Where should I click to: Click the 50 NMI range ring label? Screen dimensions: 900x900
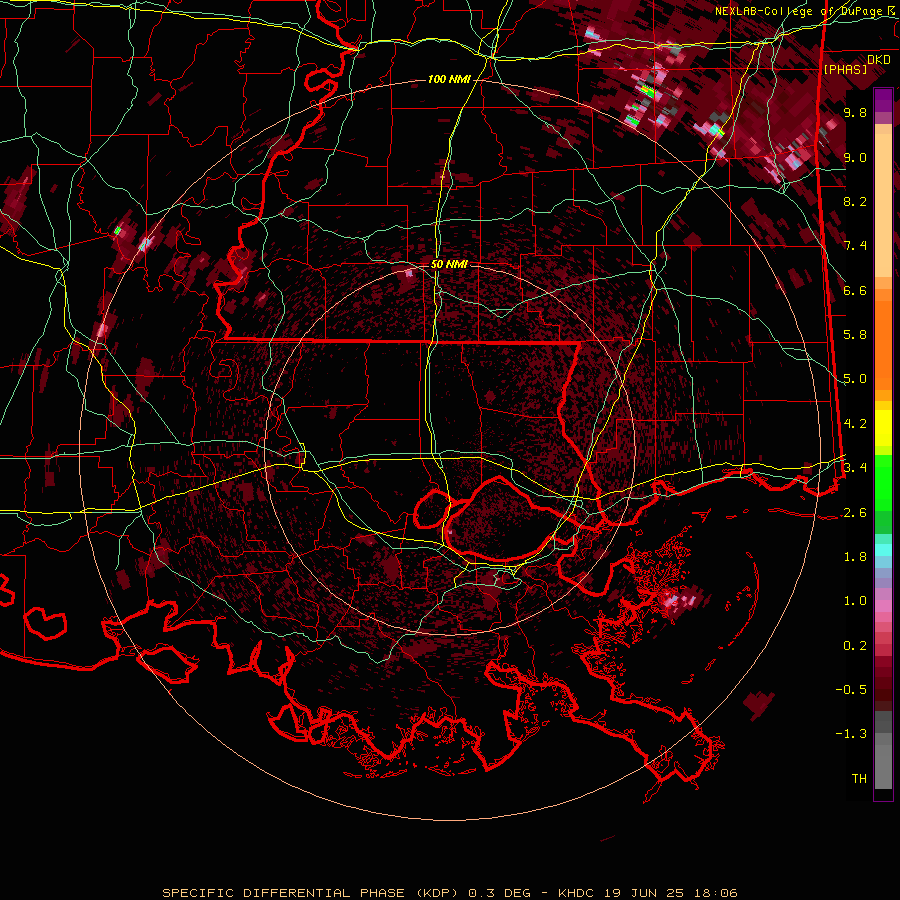tap(449, 264)
